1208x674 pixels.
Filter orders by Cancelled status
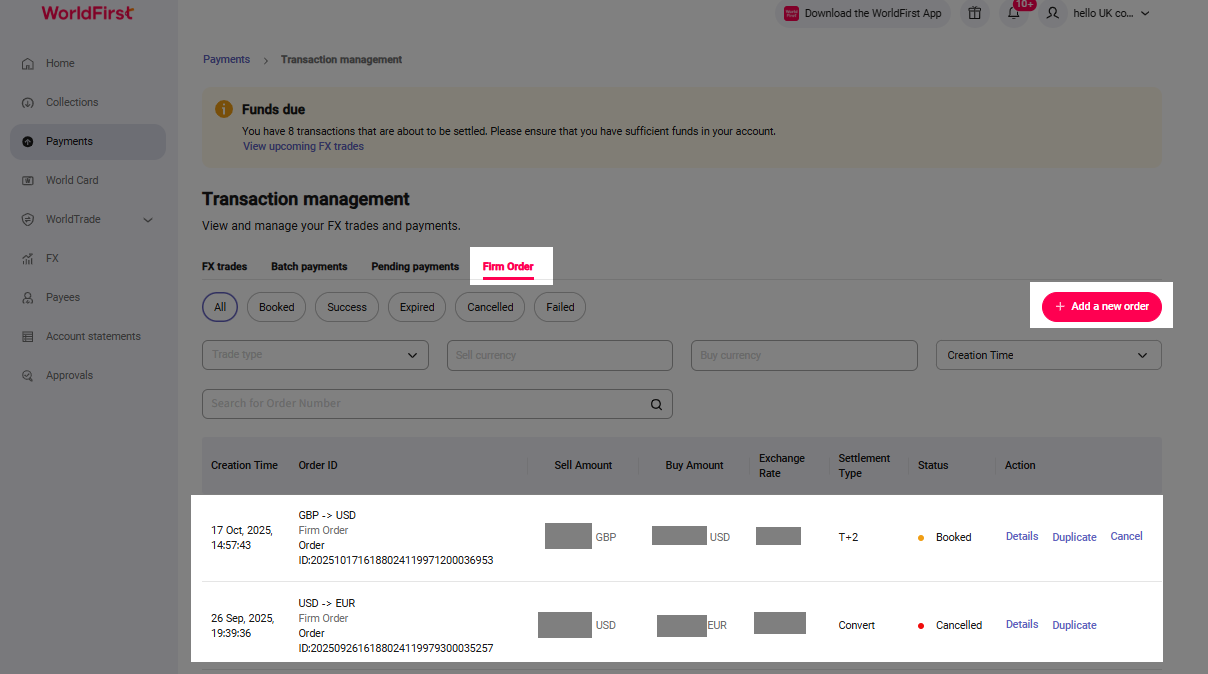click(x=490, y=307)
